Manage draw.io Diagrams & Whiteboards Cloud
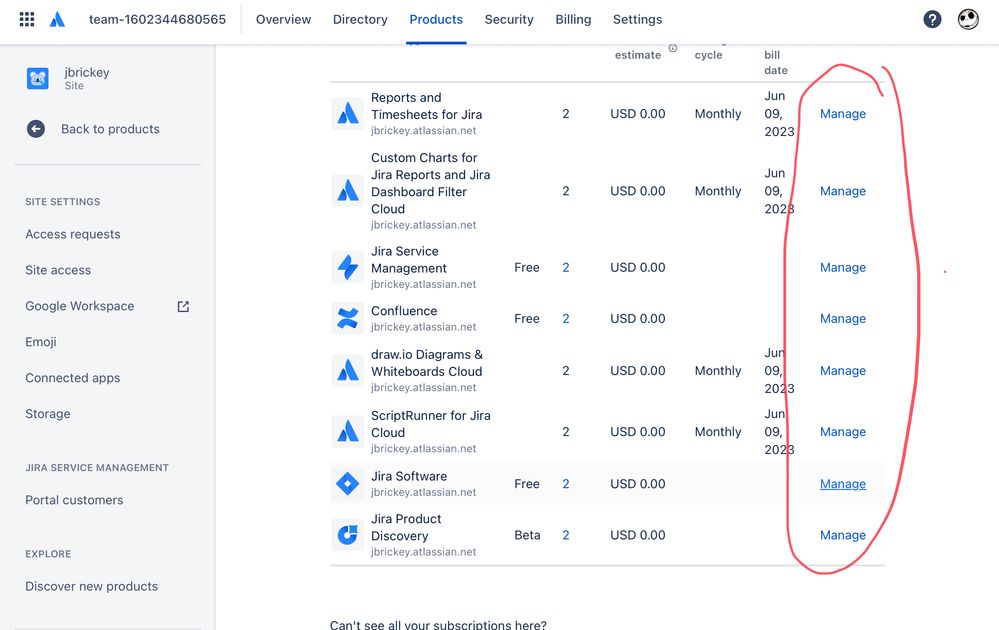 [842, 371]
